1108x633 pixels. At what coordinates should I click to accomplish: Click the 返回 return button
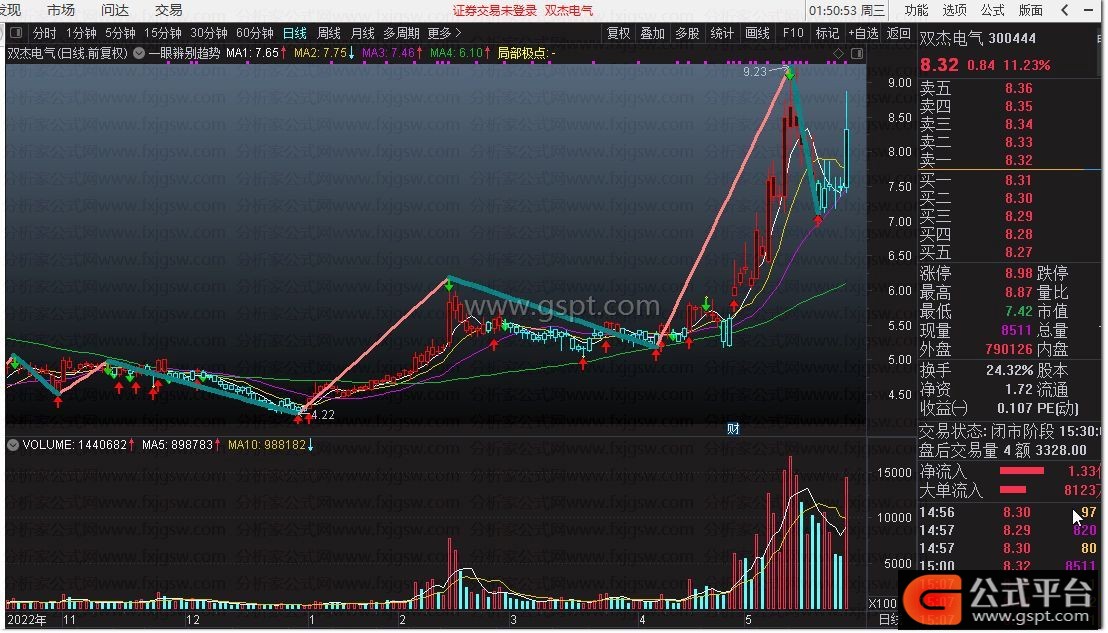898,33
